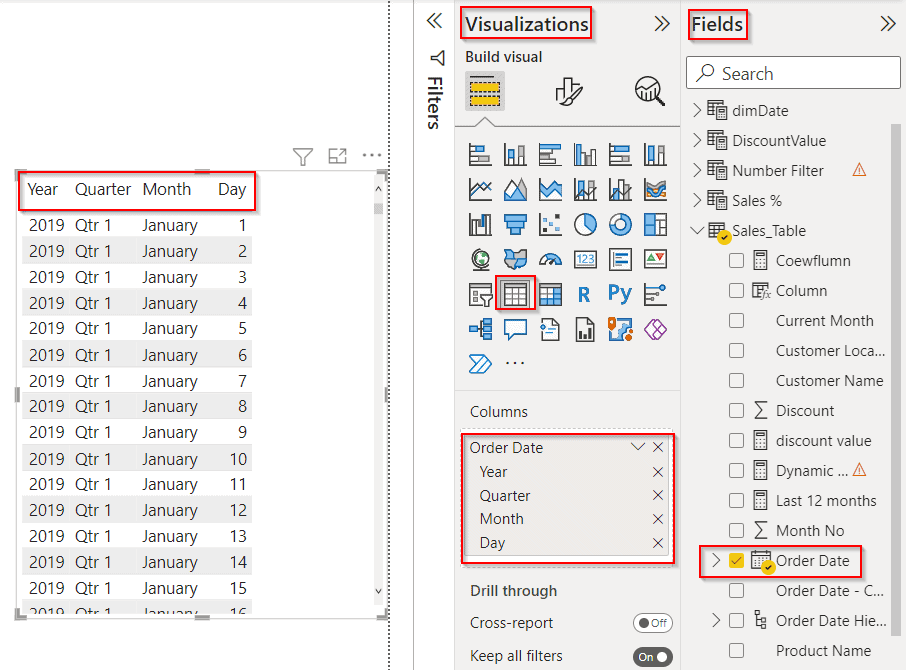906x670 pixels.
Task: Sort table by the Month header
Action: pyautogui.click(x=167, y=189)
